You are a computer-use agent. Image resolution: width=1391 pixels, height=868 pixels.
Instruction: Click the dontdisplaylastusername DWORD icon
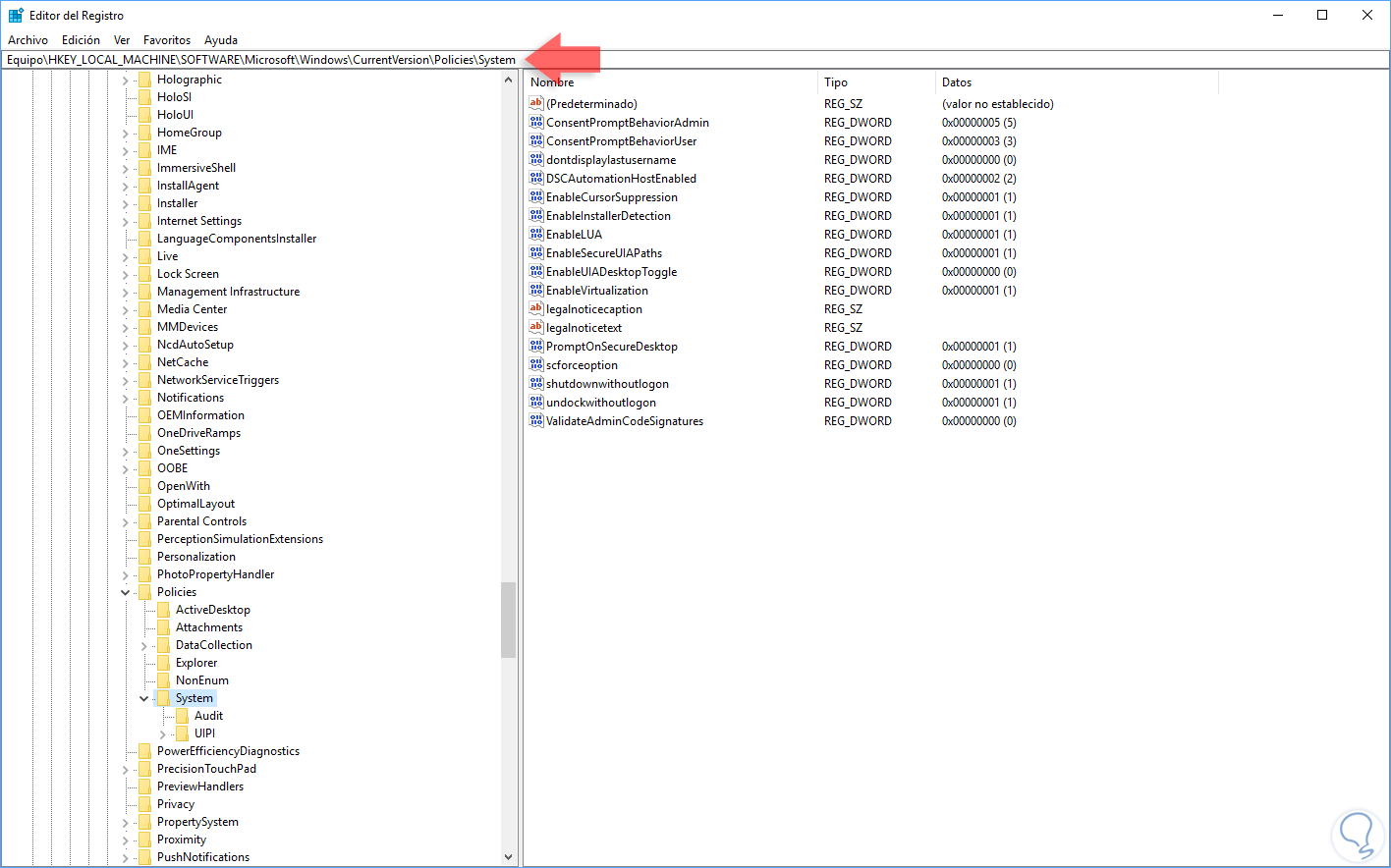(x=536, y=160)
